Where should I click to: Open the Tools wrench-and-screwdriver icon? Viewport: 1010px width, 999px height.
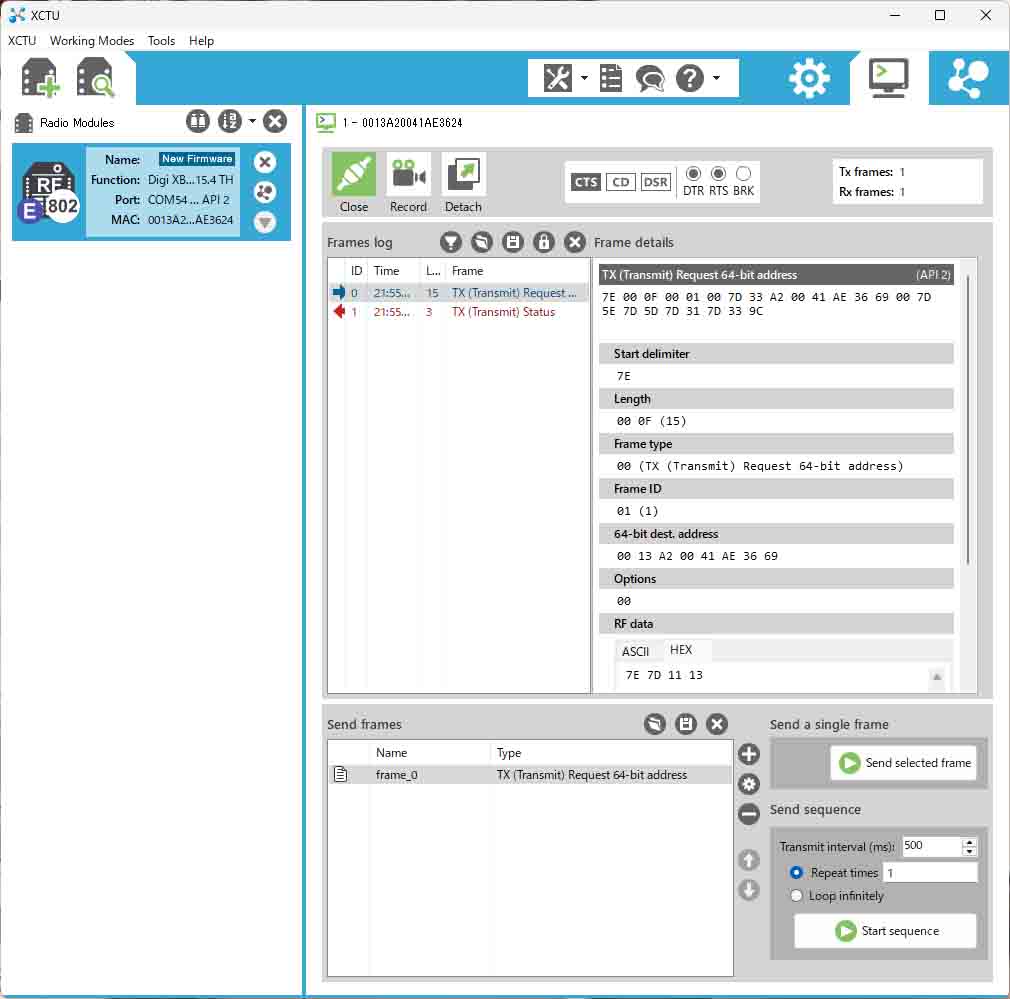[x=557, y=79]
